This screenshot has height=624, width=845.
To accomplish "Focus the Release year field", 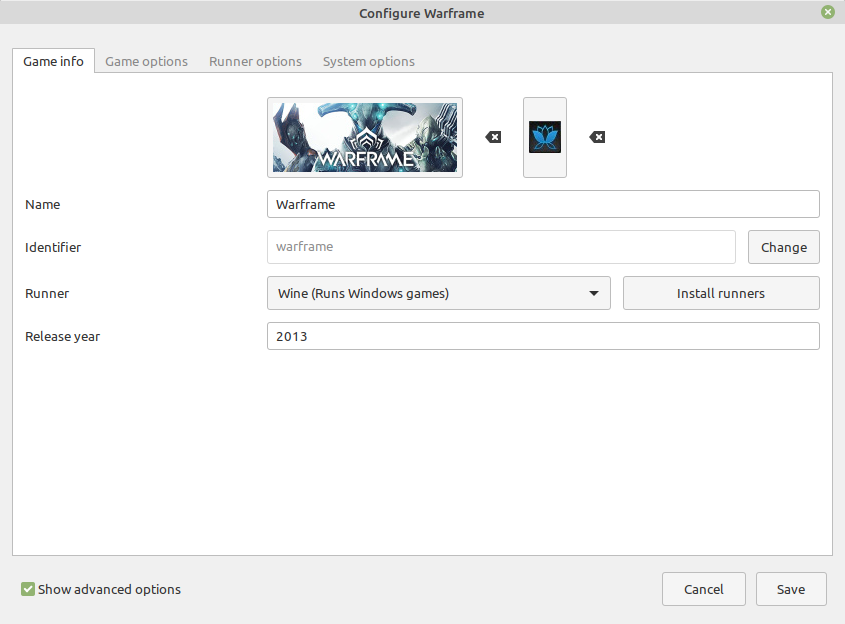I will 543,336.
